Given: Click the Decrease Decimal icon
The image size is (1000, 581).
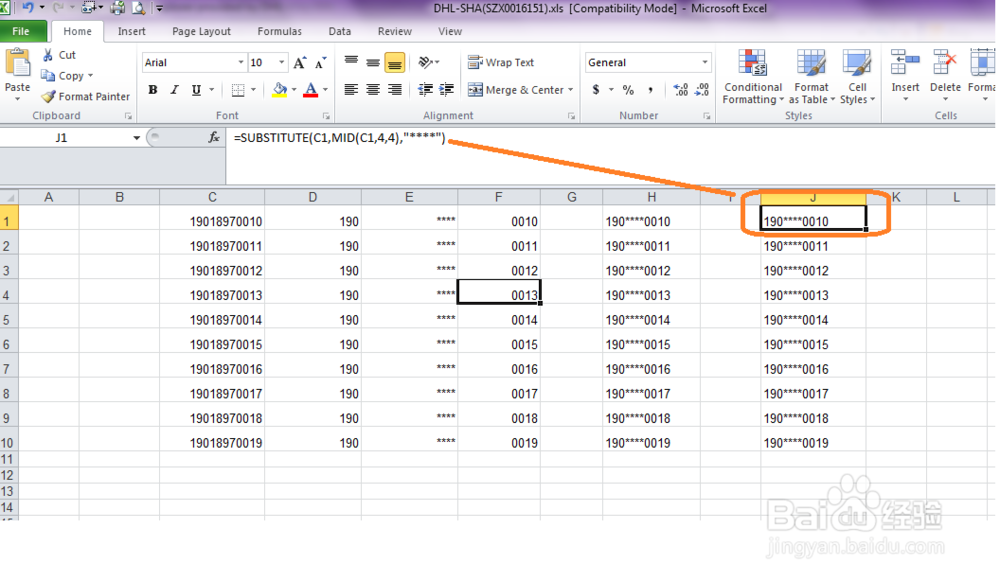Looking at the screenshot, I should pyautogui.click(x=702, y=90).
